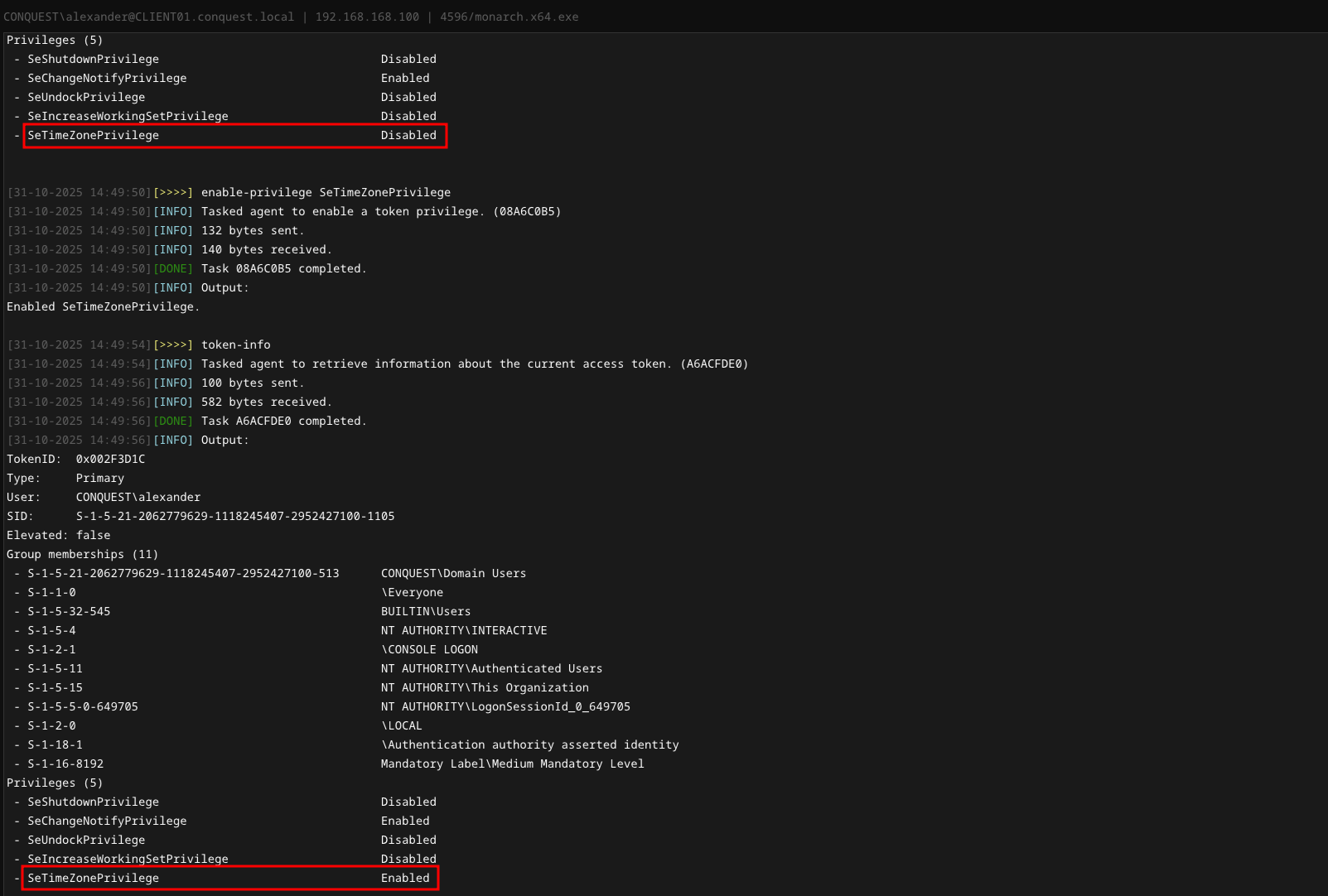
Task: Select NT AUTHORITY\LogonSessionId_0_649705 entry
Action: 505,706
